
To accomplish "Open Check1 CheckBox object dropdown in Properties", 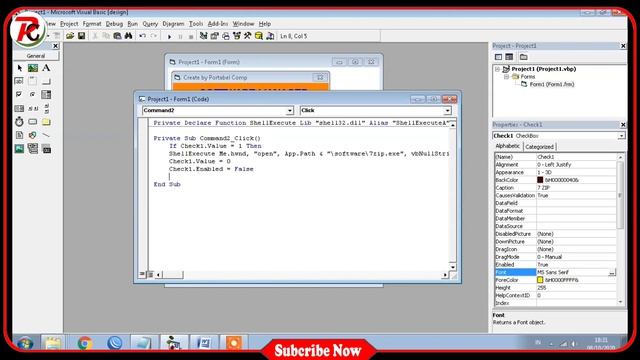I will (x=621, y=136).
